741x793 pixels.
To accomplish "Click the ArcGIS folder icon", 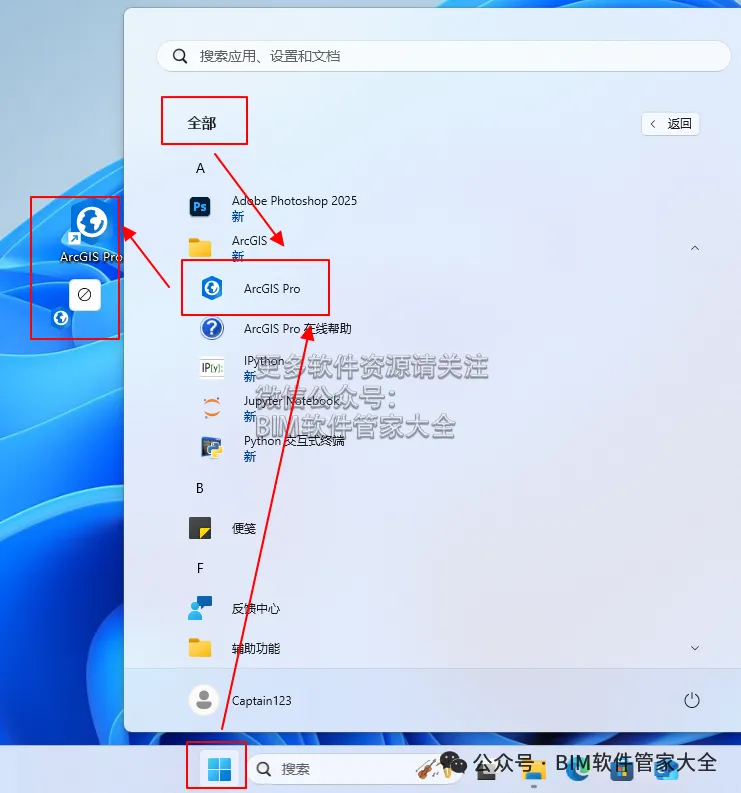I will pos(200,247).
